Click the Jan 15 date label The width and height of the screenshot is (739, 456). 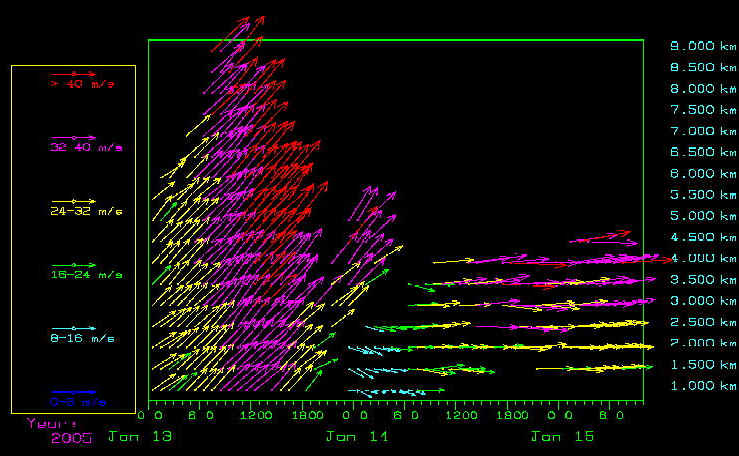(555, 437)
